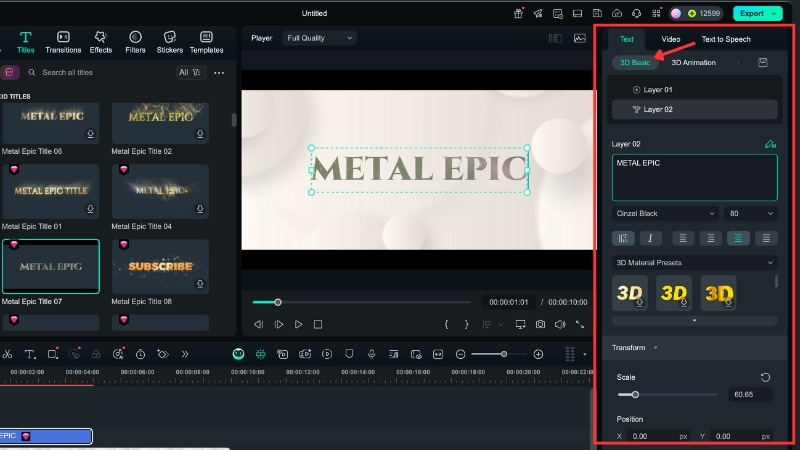Adjust the timeline zoom slider
This screenshot has width=800, height=450.
tap(504, 354)
